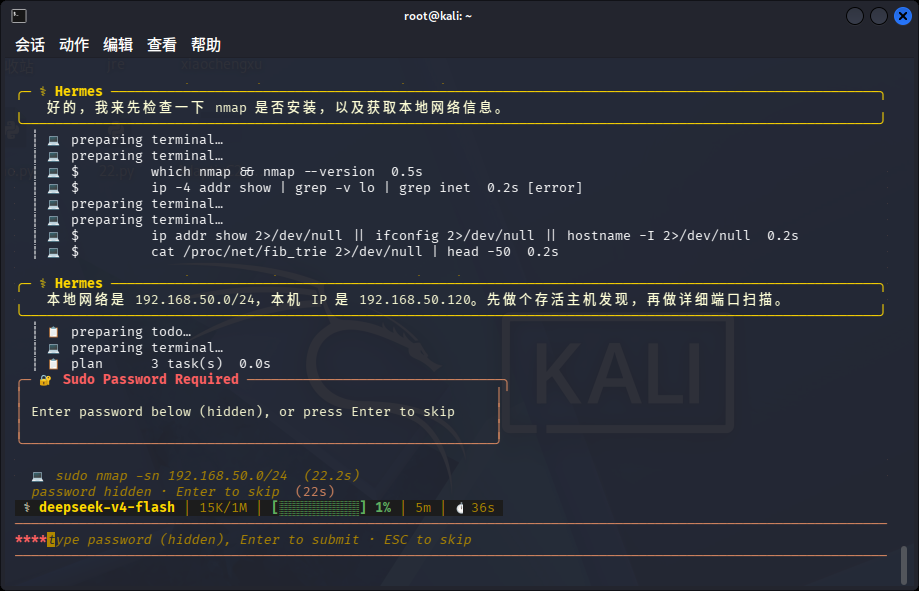This screenshot has width=919, height=591.
Task: Click the 15K/1M token counter
Action: 223,508
